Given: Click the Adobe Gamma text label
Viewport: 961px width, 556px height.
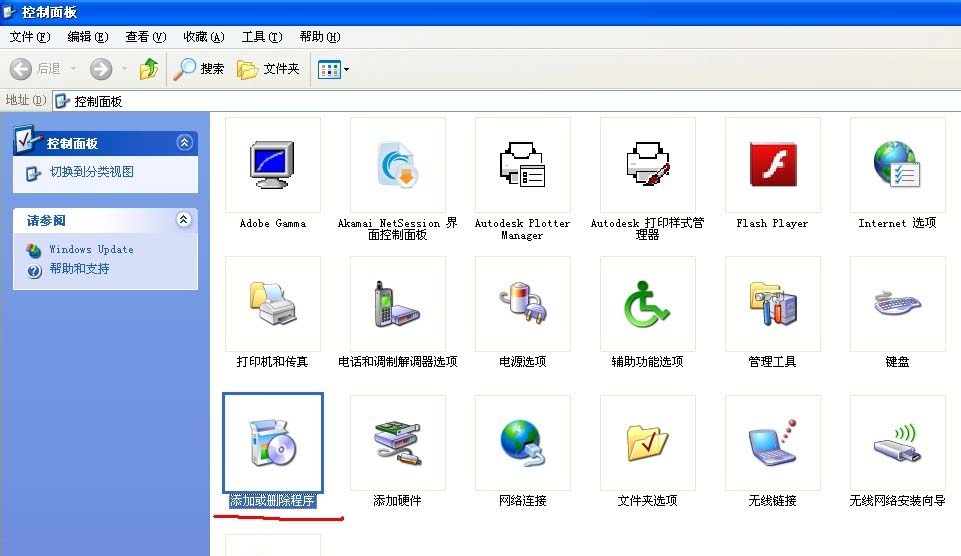Looking at the screenshot, I should click(273, 223).
